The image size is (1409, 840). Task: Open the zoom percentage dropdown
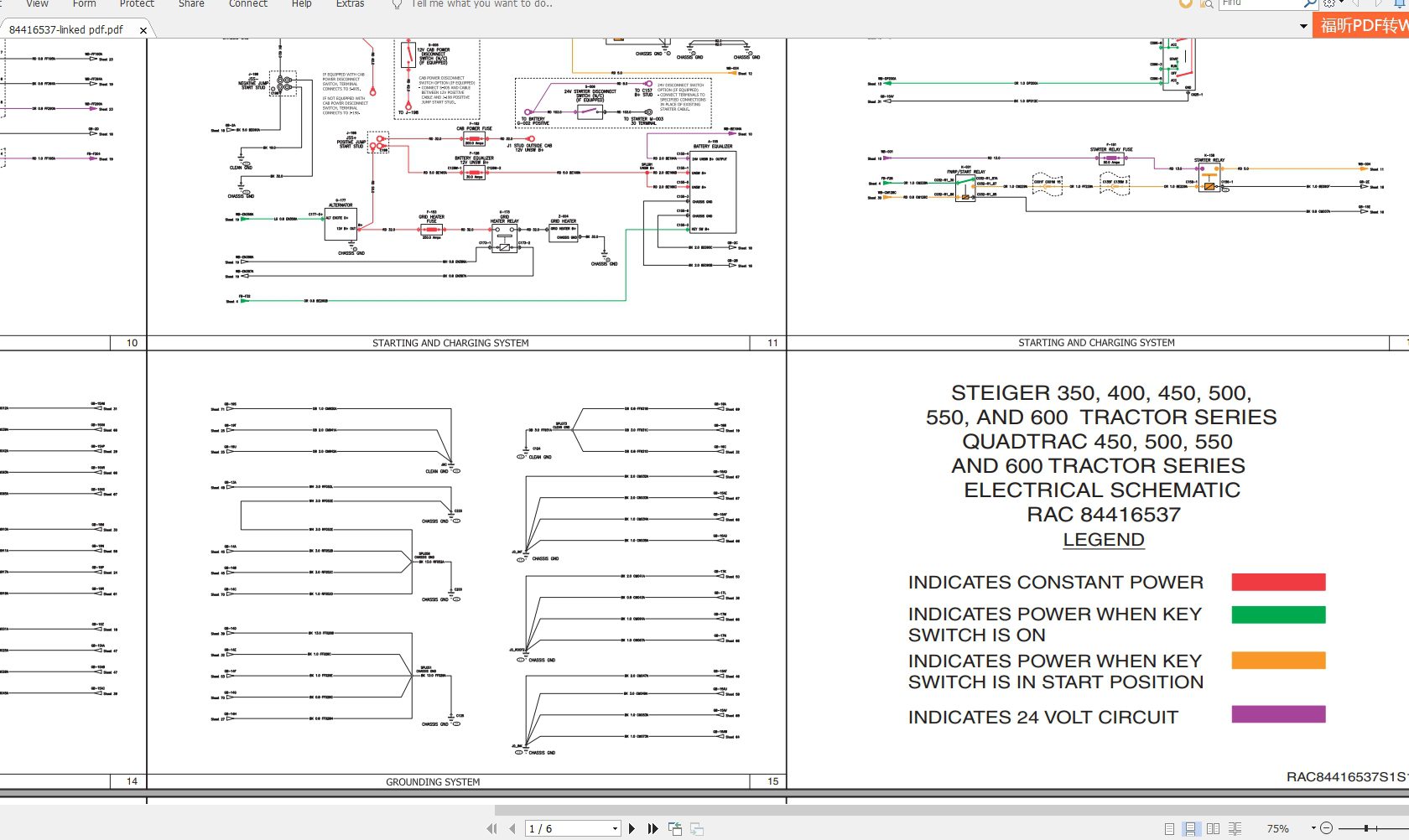(1313, 828)
